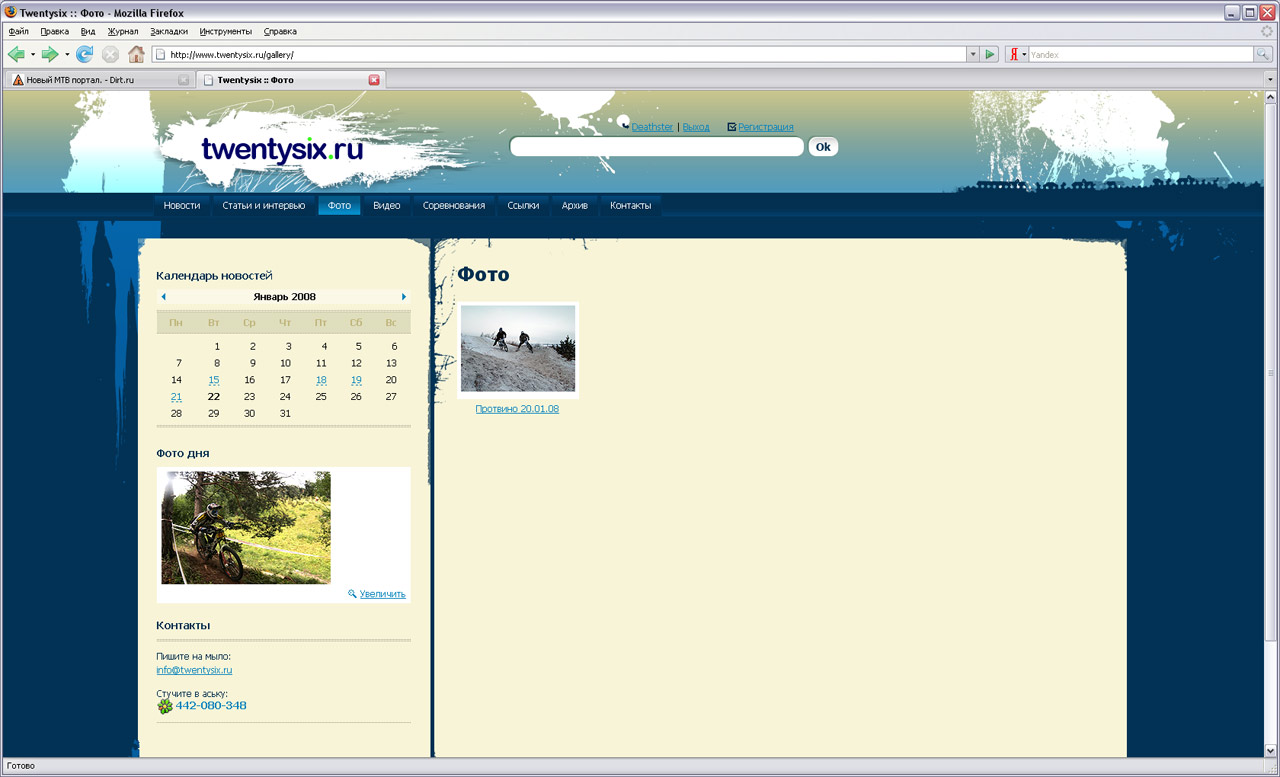Click the scrollbar down arrow
The image size is (1280, 777).
tap(1271, 749)
